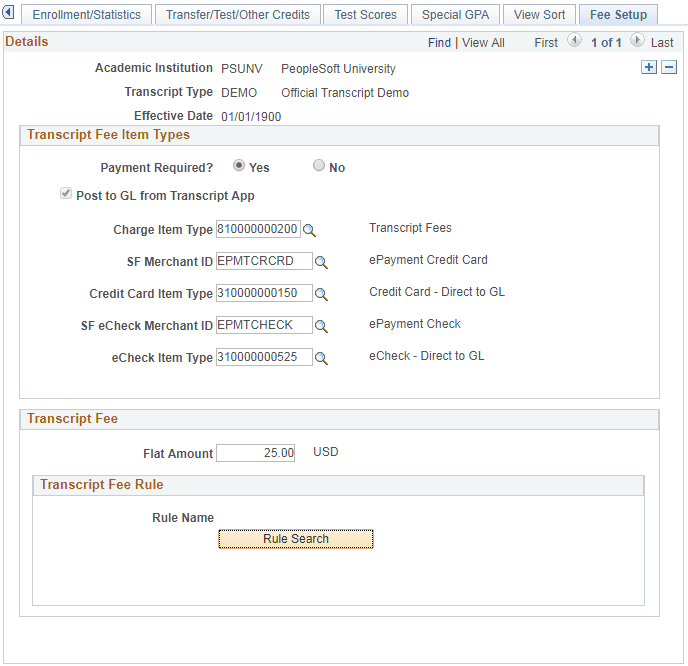Click the First link
688x666 pixels.
click(546, 43)
